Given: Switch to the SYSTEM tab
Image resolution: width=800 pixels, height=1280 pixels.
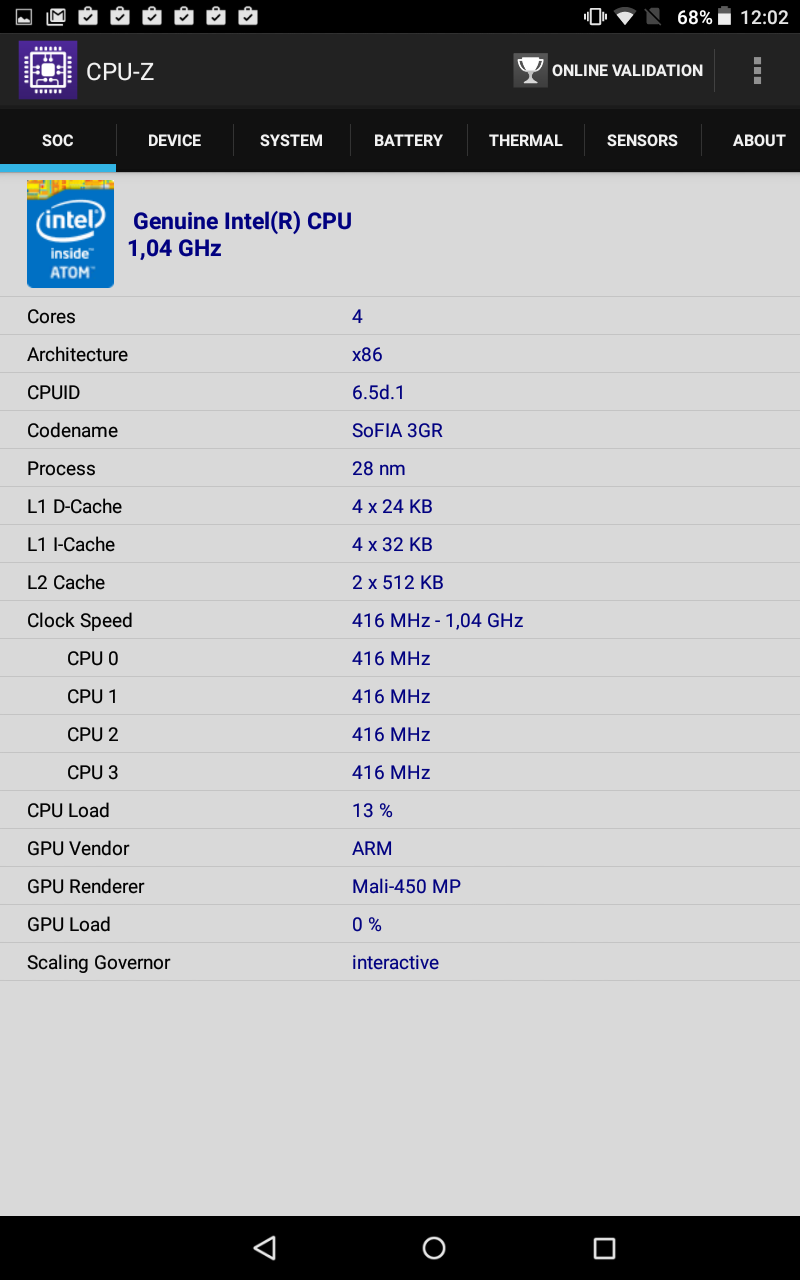Looking at the screenshot, I should 291,140.
